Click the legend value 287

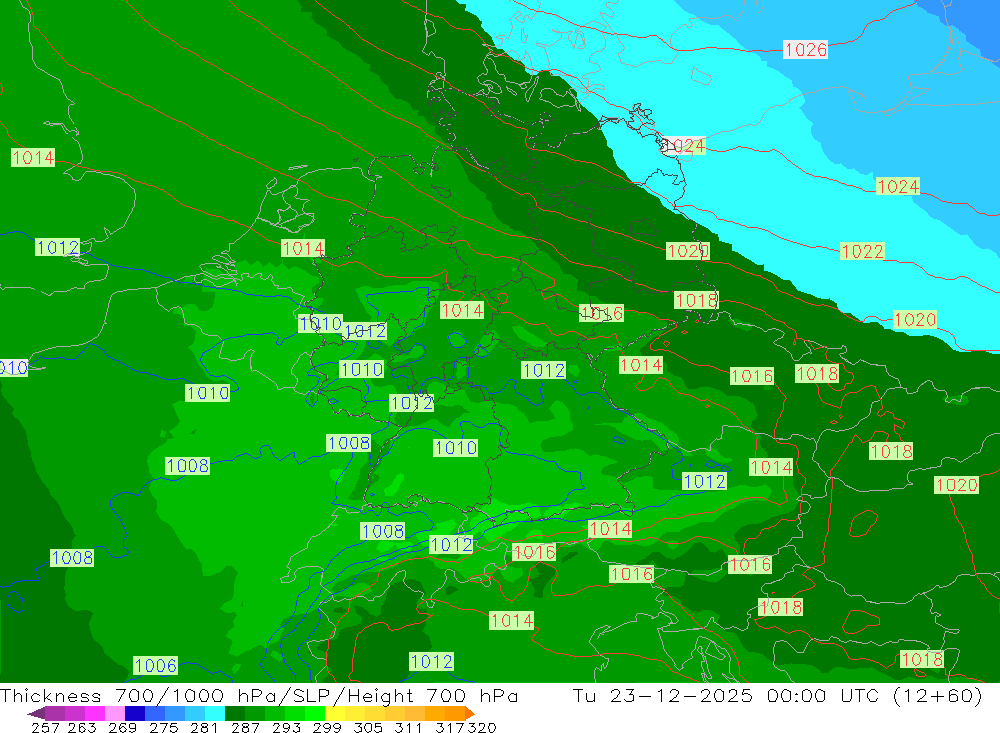(245, 727)
